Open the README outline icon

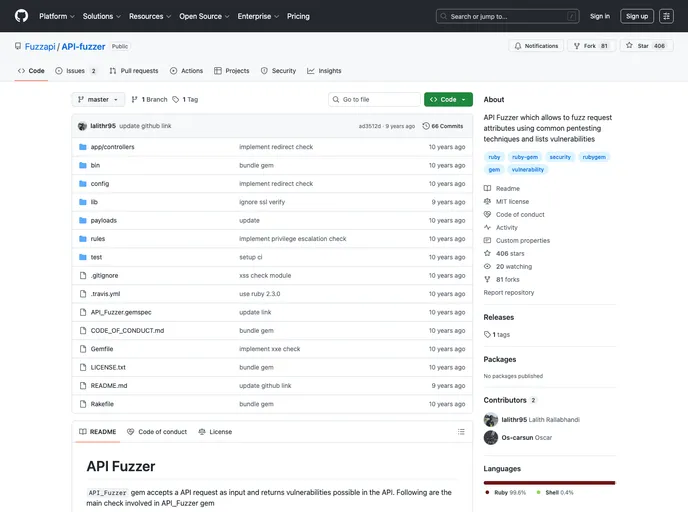(460, 432)
